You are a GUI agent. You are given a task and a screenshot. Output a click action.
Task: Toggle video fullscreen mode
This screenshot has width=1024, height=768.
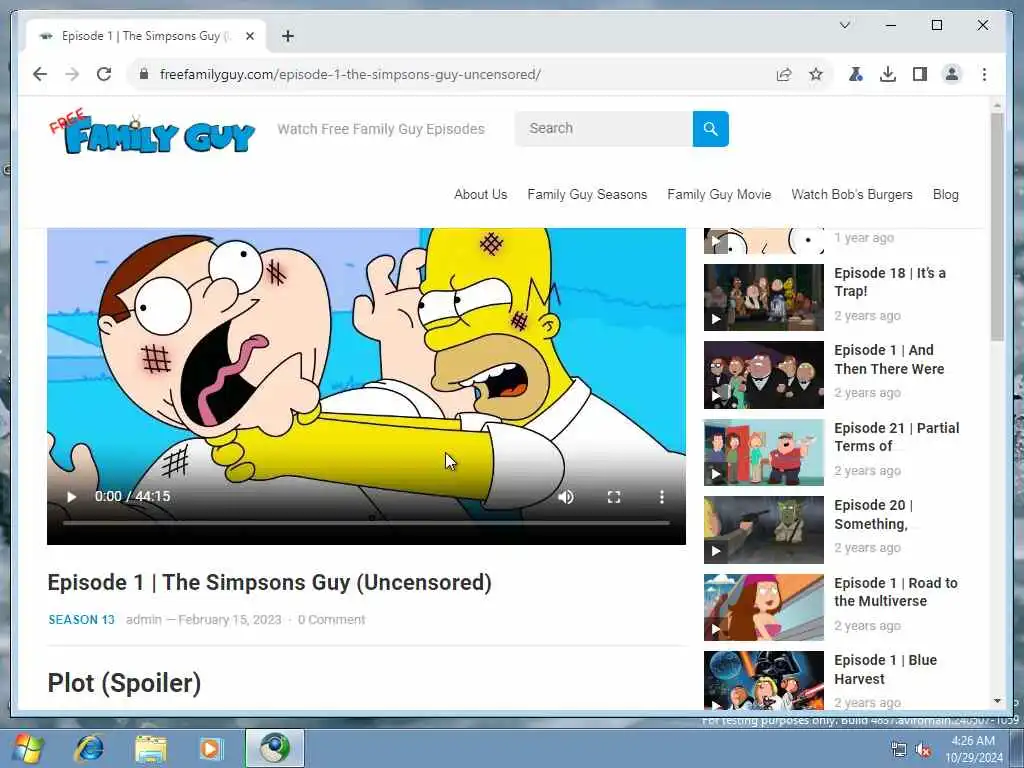tap(614, 497)
